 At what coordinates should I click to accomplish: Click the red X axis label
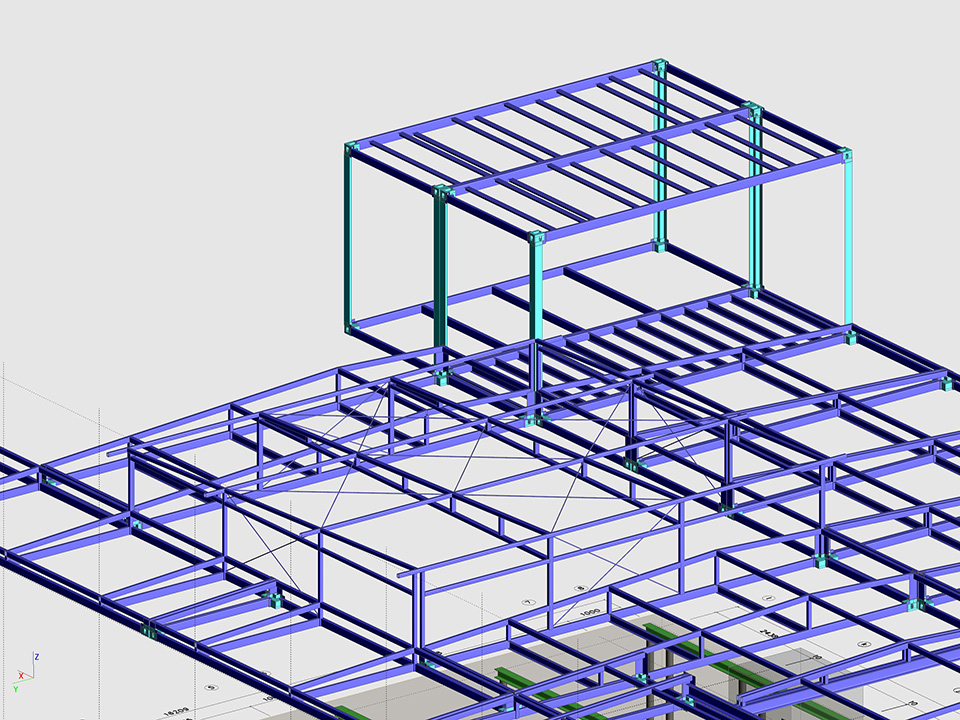pos(21,676)
